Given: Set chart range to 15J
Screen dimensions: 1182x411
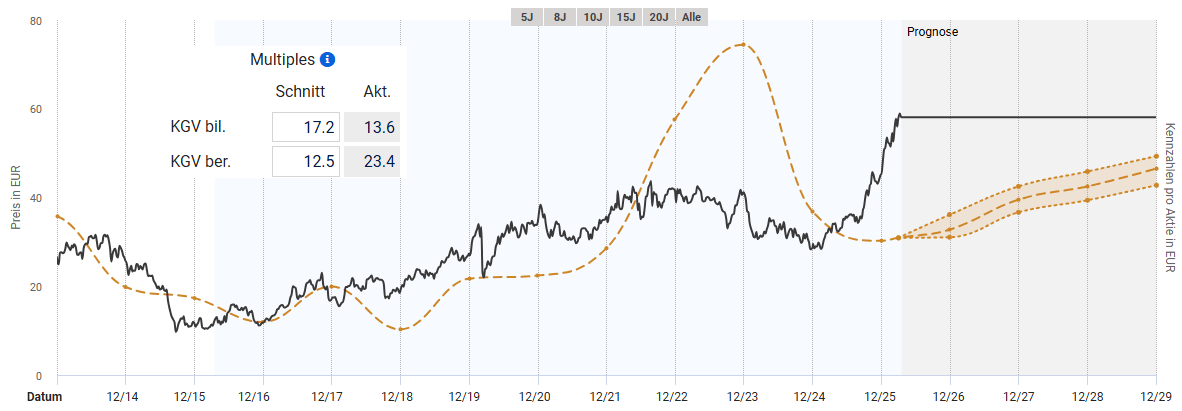Looking at the screenshot, I should 626,17.
